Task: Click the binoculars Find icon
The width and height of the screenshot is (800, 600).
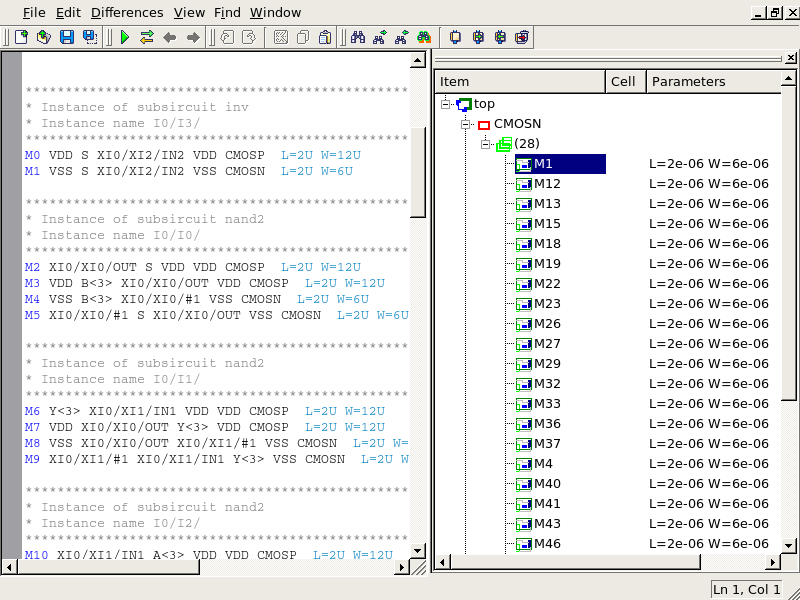Action: [357, 37]
